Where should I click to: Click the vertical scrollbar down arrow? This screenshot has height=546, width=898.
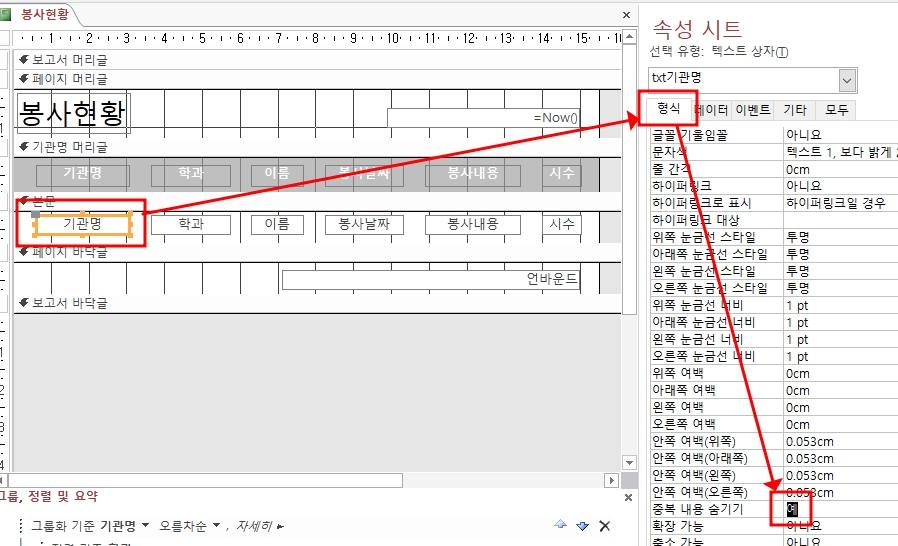click(629, 462)
